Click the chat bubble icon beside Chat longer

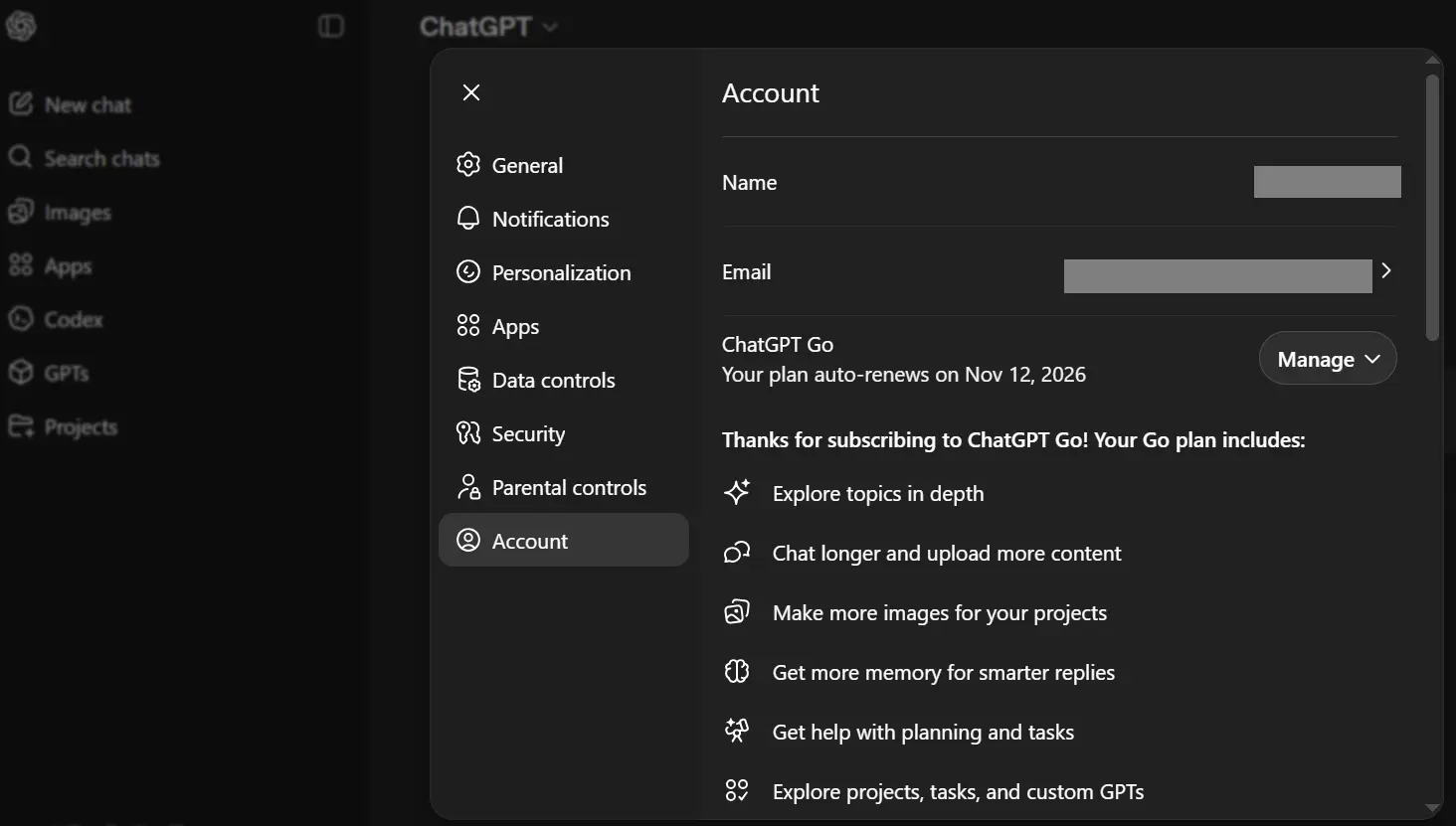click(737, 553)
